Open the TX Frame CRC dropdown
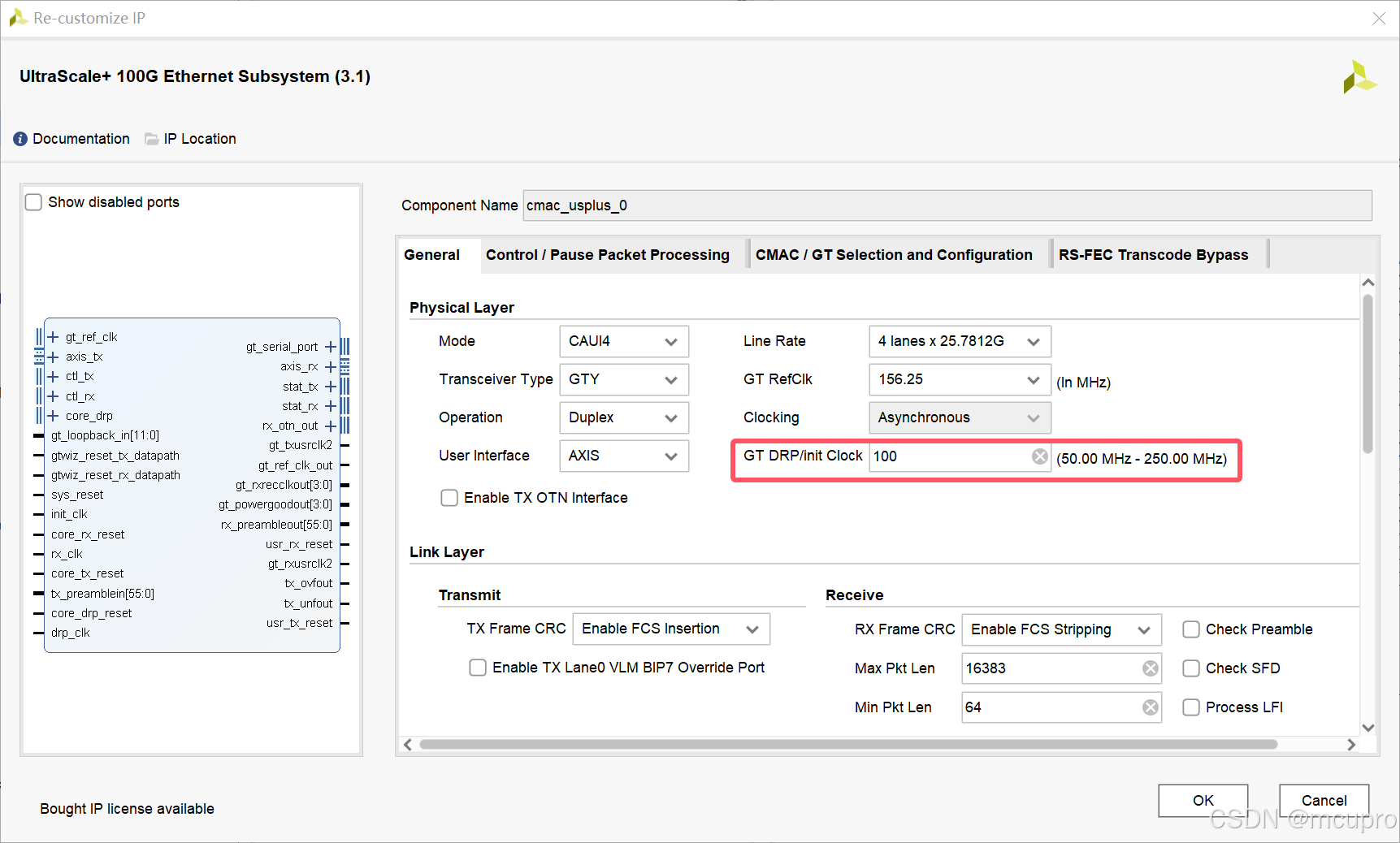 click(671, 629)
